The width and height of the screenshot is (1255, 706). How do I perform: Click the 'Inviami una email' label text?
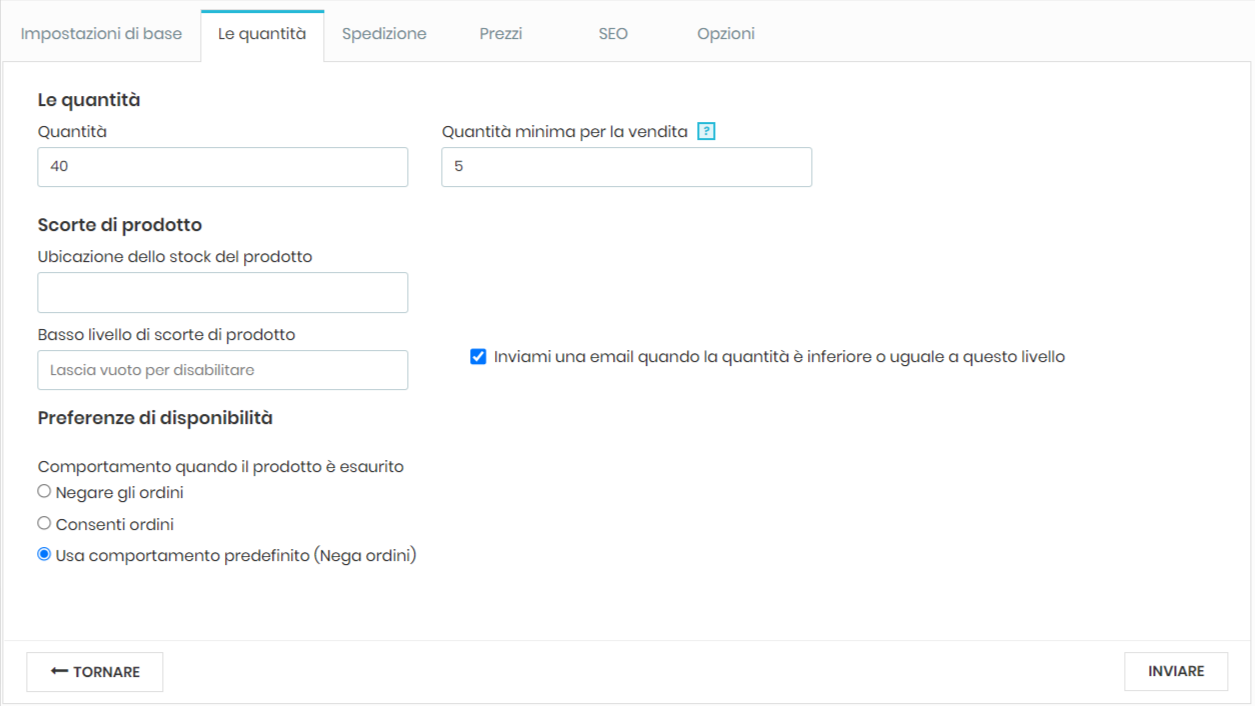click(778, 357)
